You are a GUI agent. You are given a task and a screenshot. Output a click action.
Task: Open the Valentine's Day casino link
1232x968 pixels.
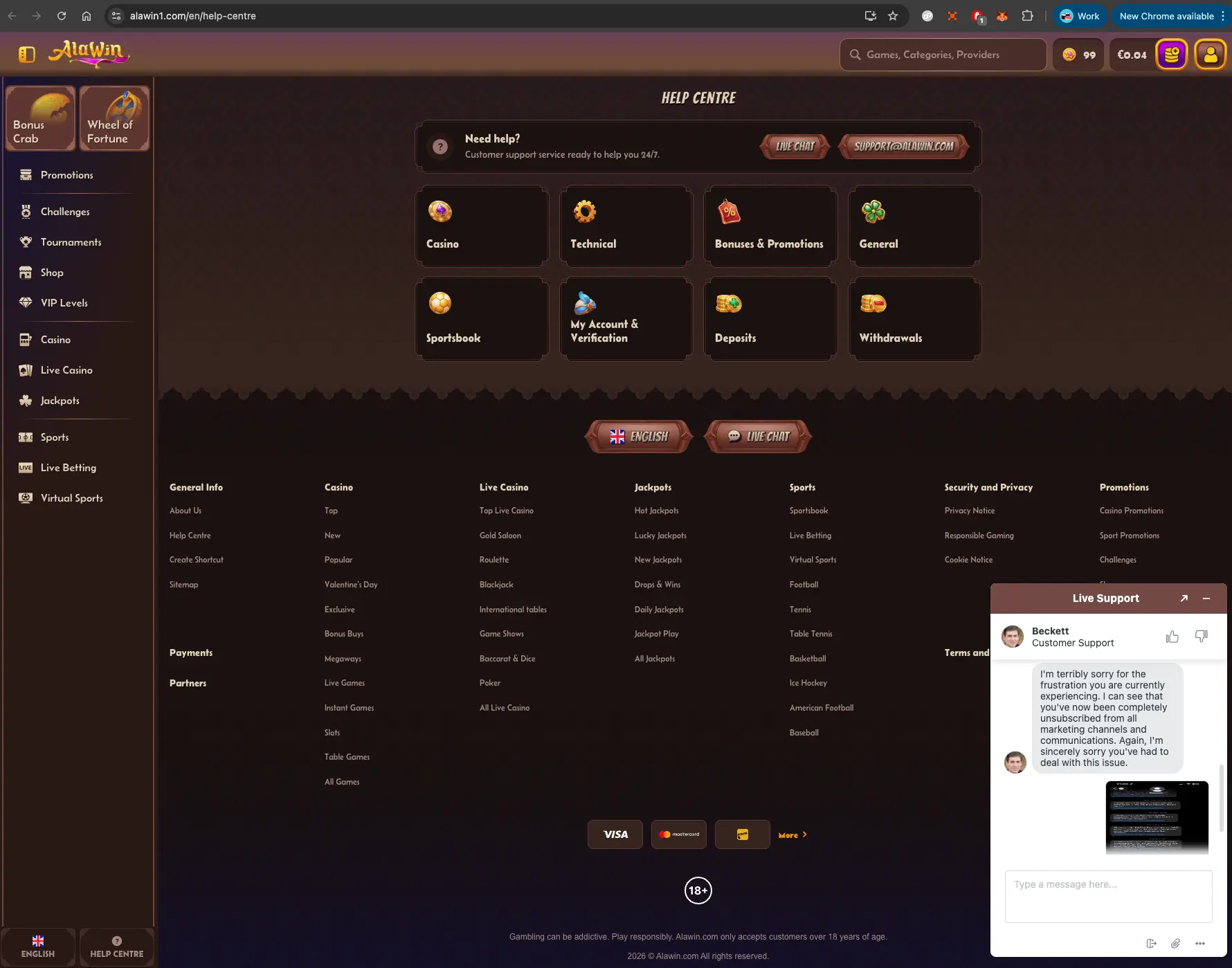(x=351, y=585)
